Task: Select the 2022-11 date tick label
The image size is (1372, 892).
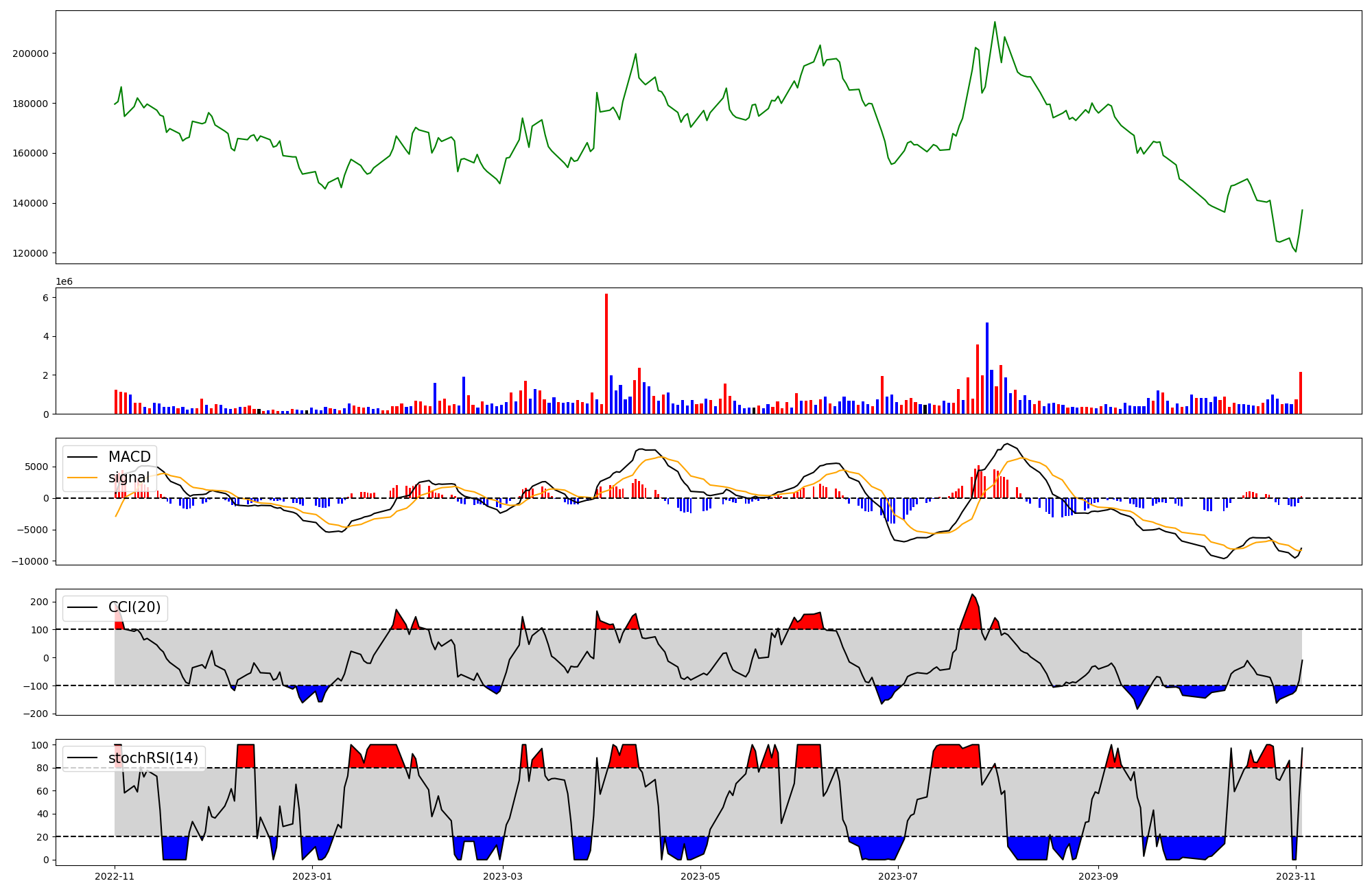Action: click(115, 876)
